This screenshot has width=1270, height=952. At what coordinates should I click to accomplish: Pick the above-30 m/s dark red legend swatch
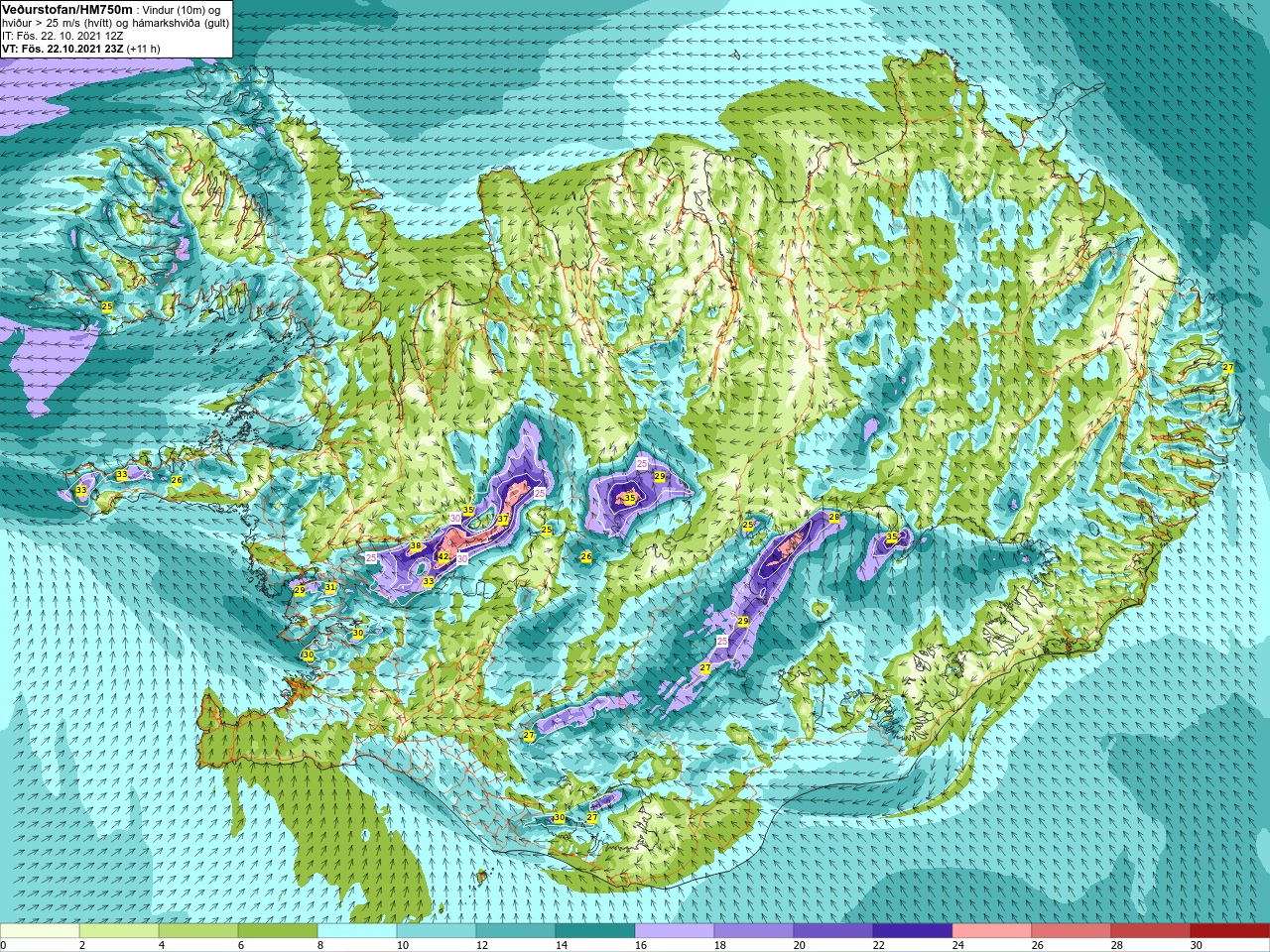click(1230, 931)
